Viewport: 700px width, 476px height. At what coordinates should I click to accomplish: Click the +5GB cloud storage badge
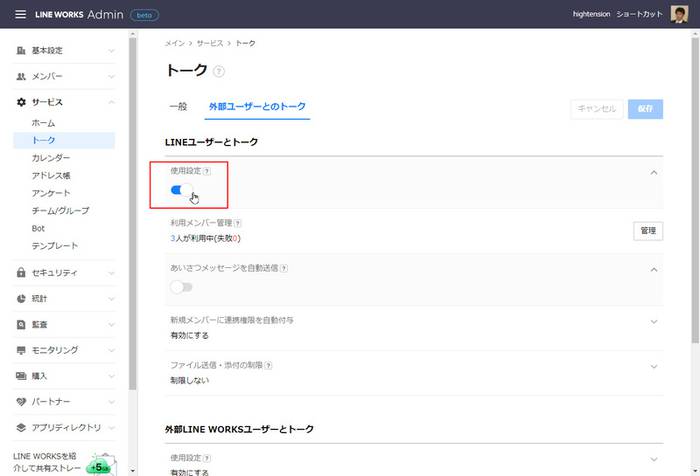click(x=99, y=467)
